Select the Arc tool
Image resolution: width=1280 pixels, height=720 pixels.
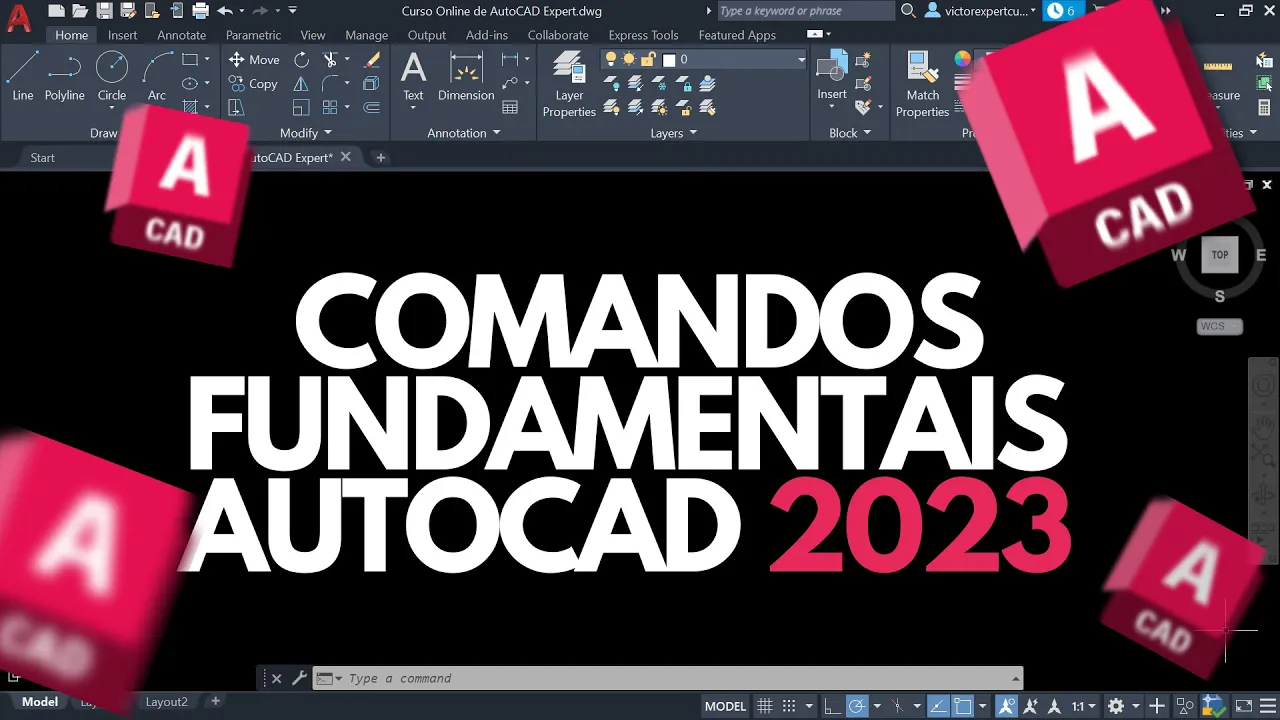coord(157,77)
